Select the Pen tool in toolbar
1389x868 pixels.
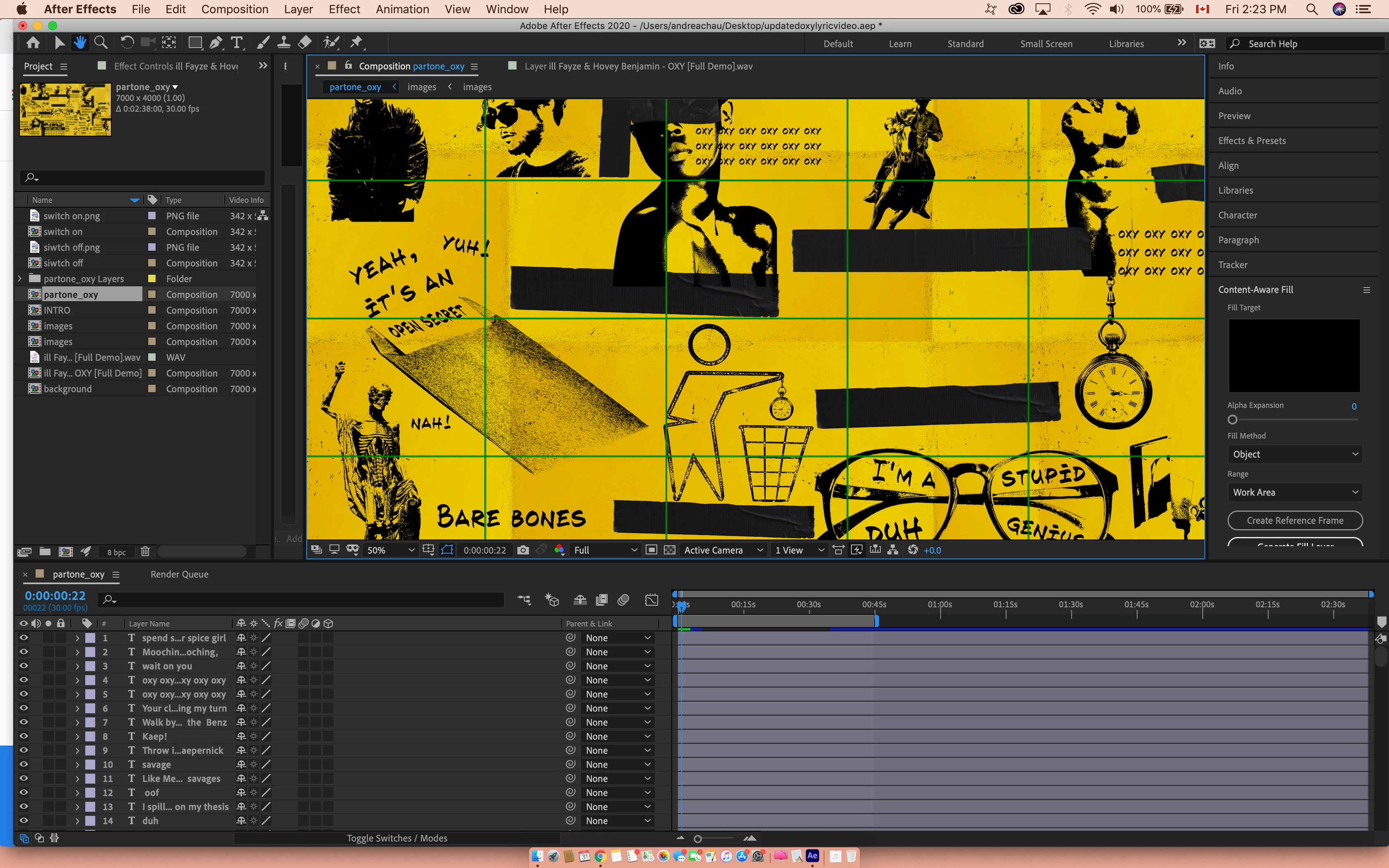point(216,43)
